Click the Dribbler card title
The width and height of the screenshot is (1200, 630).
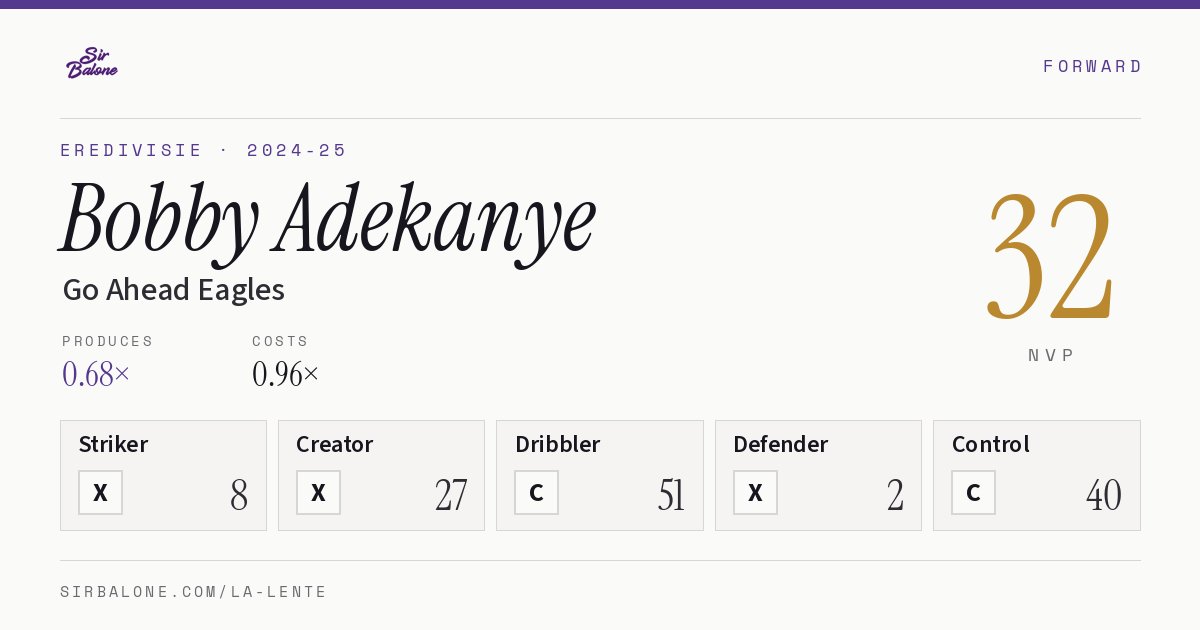click(x=558, y=444)
